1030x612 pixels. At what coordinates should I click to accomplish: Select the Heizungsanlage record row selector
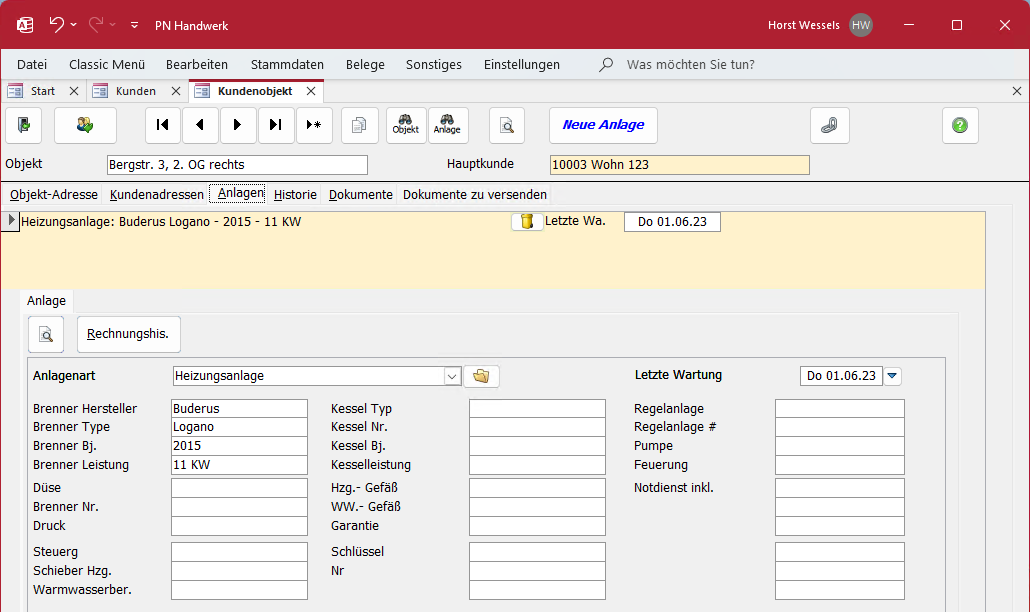click(x=10, y=221)
